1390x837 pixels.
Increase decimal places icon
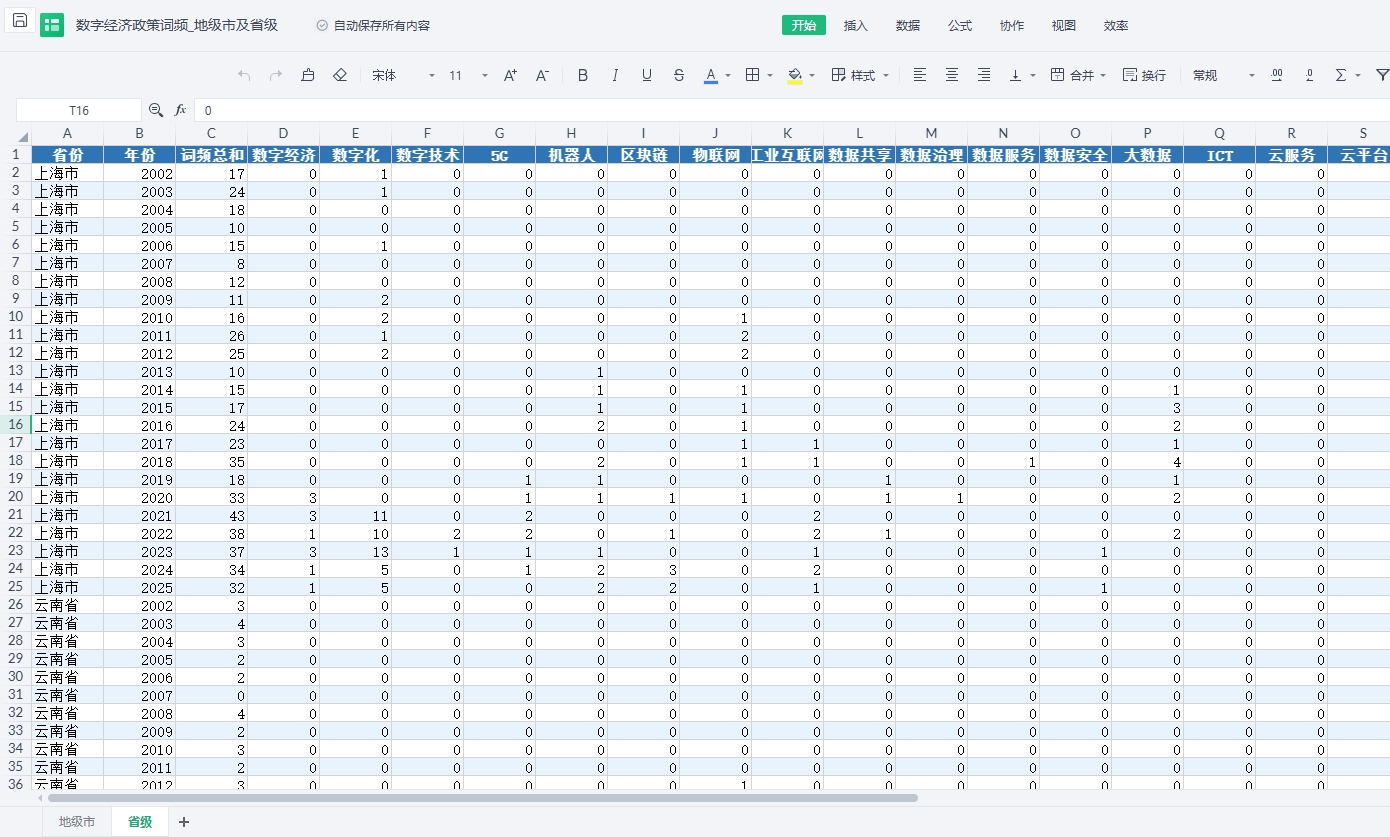coord(1277,75)
